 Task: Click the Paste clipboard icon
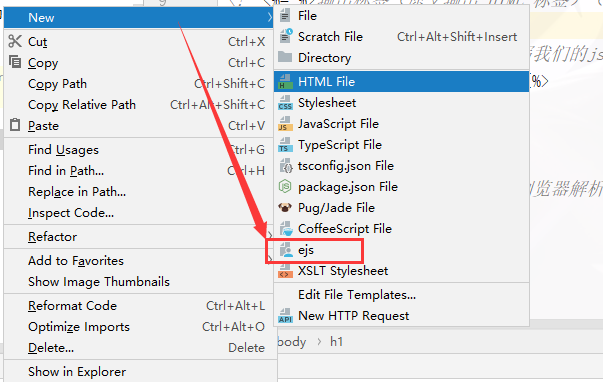pyautogui.click(x=15, y=125)
